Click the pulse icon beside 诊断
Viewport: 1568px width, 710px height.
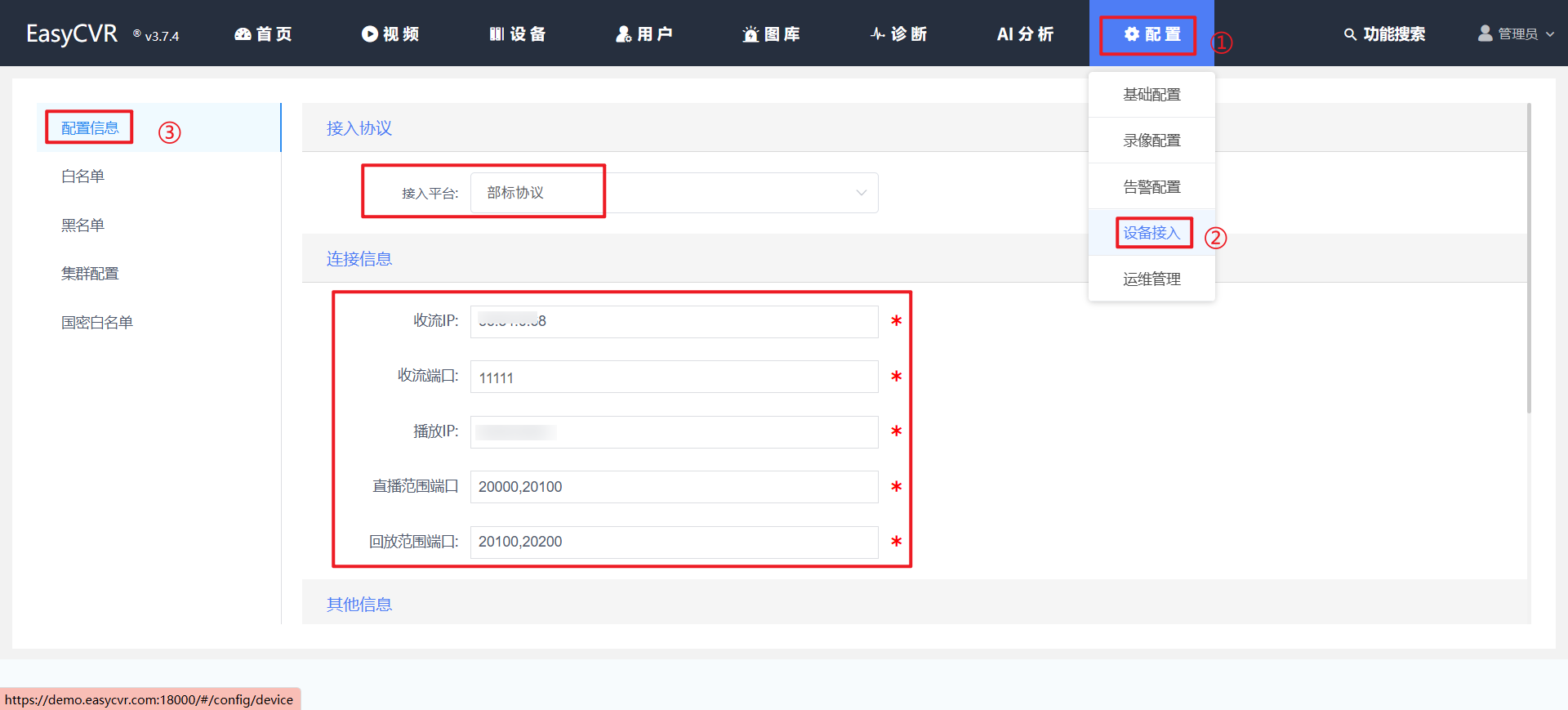(x=878, y=34)
